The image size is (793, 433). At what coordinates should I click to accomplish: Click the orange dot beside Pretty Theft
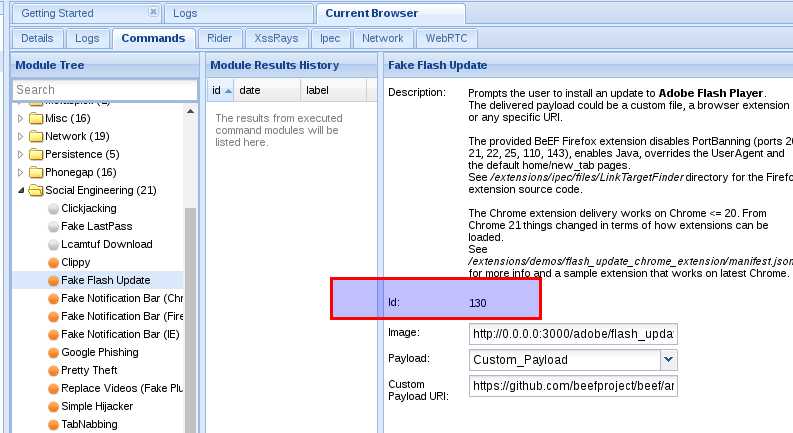click(53, 371)
